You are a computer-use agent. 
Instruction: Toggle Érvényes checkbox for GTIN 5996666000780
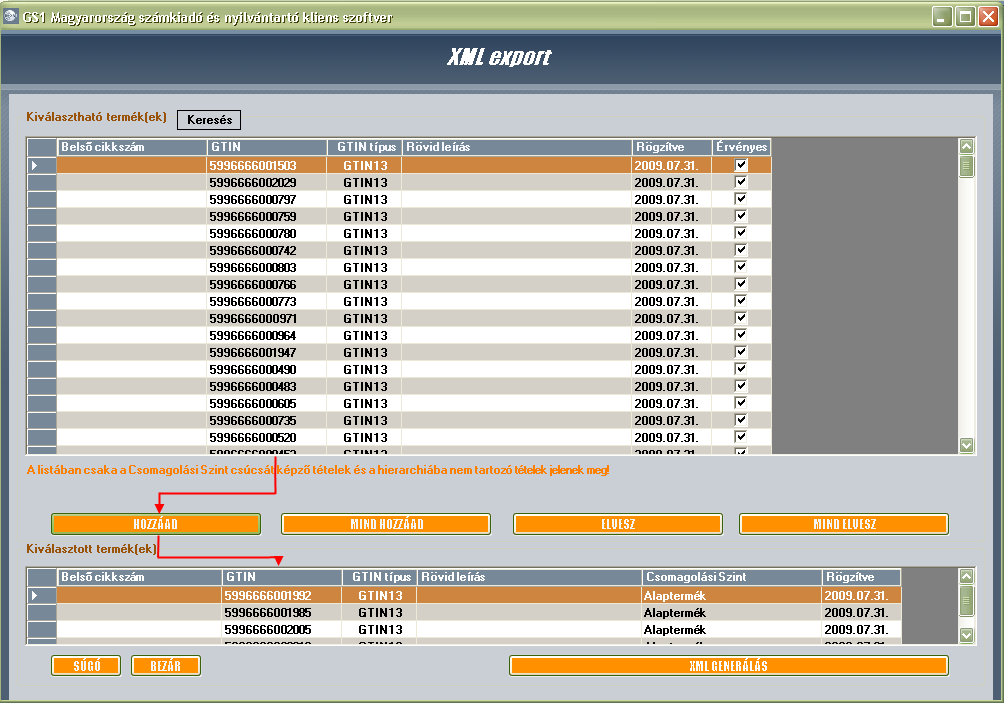741,233
